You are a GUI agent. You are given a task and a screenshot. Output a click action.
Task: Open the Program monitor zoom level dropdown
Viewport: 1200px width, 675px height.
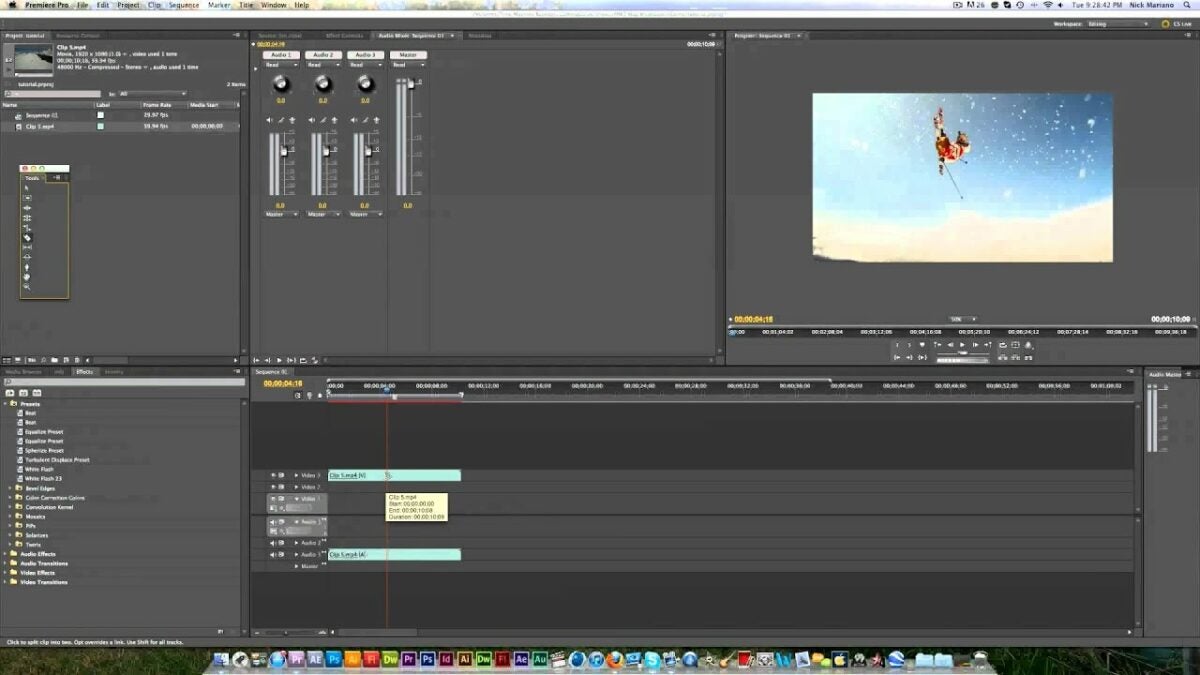pos(963,319)
